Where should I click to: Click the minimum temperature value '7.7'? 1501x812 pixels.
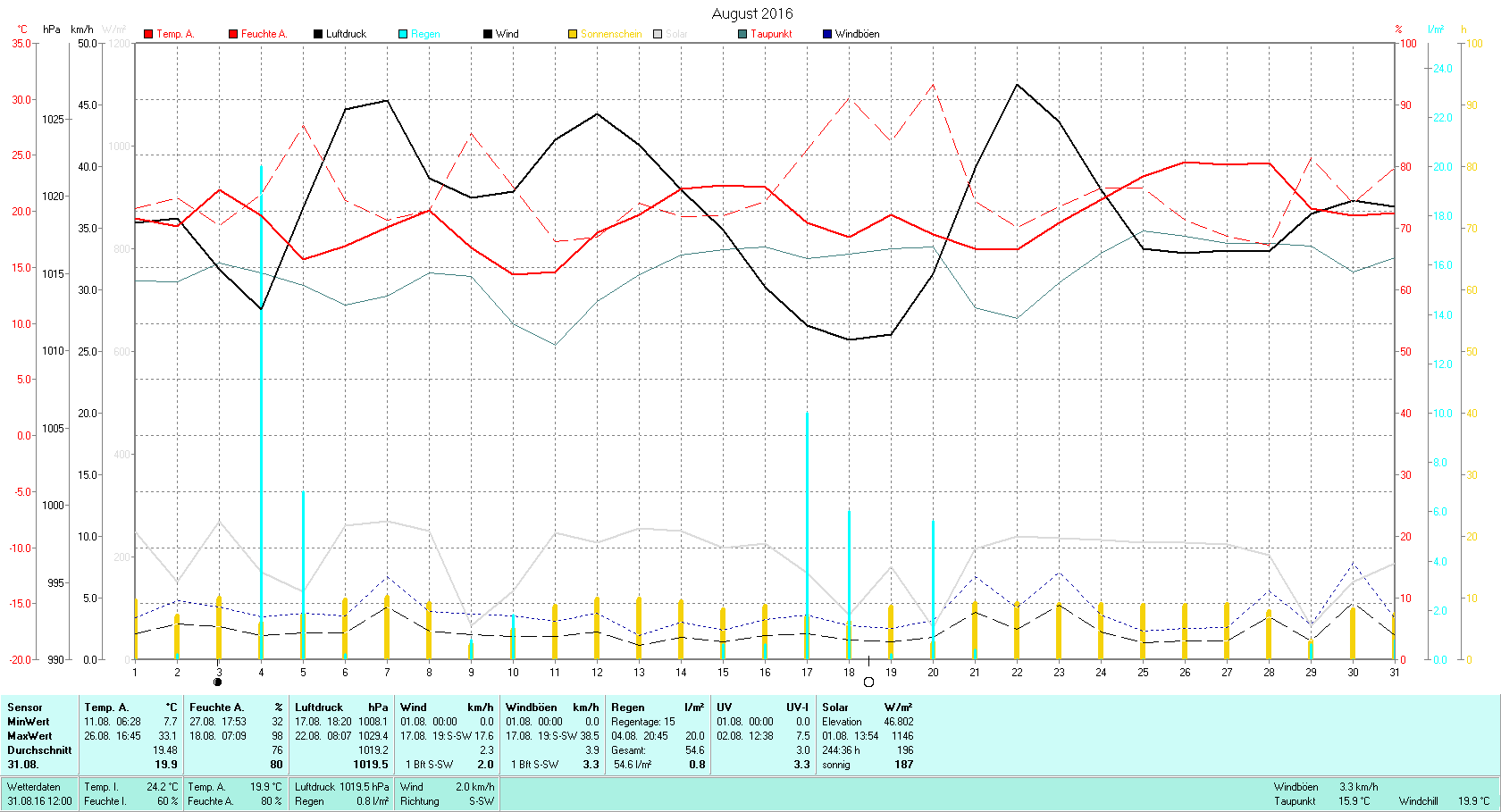(x=170, y=722)
